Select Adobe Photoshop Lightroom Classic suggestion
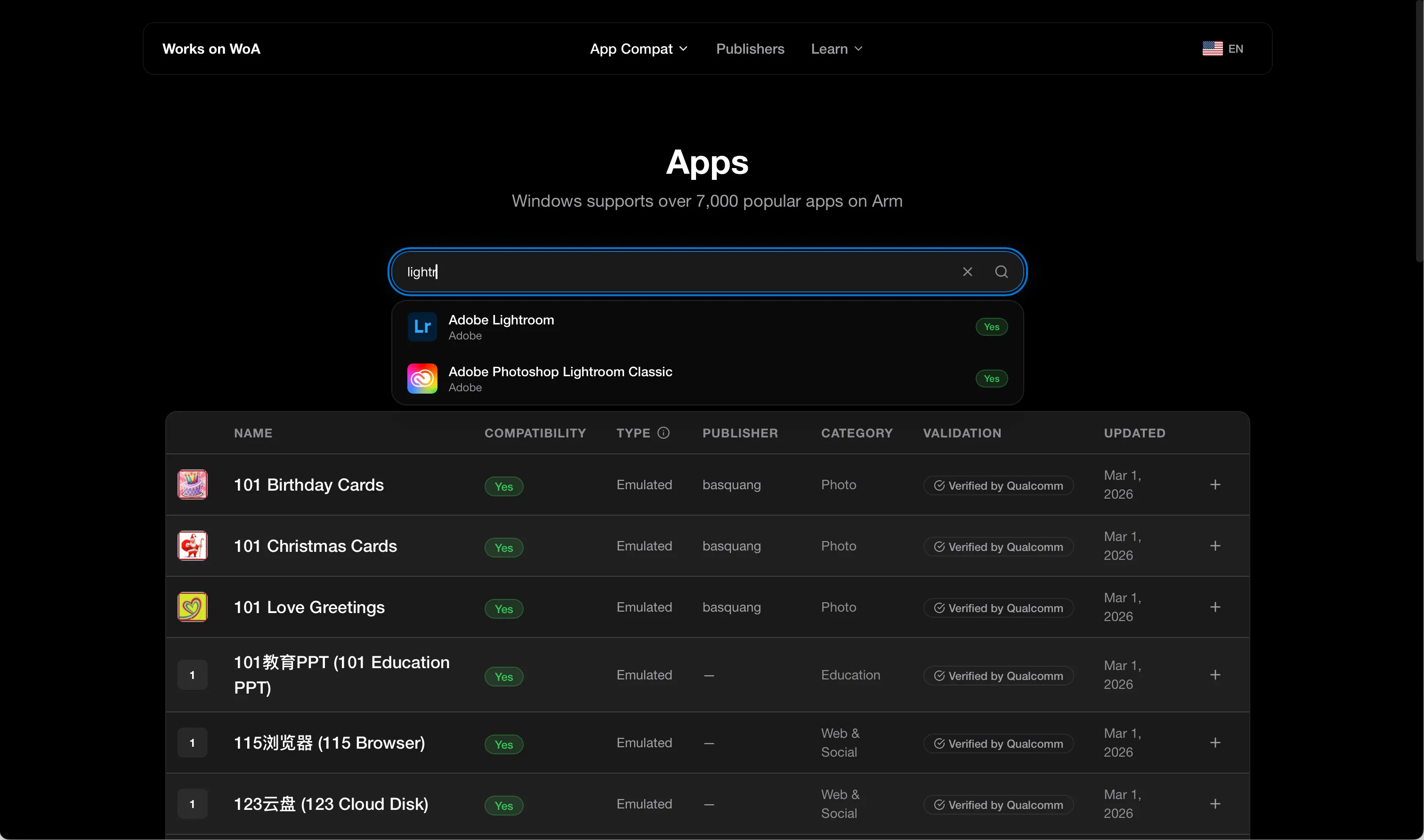Screen dimensions: 1424x840 coord(707,379)
